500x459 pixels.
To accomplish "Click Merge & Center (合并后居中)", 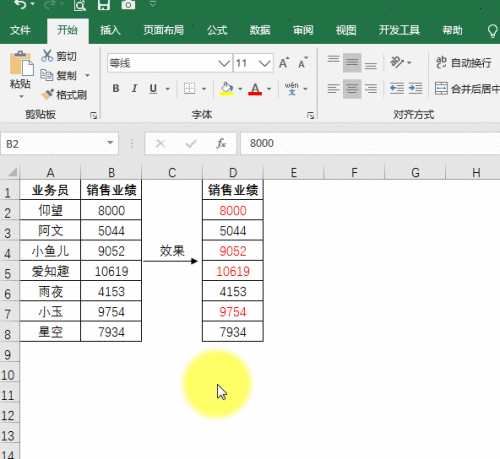I will 467,89.
